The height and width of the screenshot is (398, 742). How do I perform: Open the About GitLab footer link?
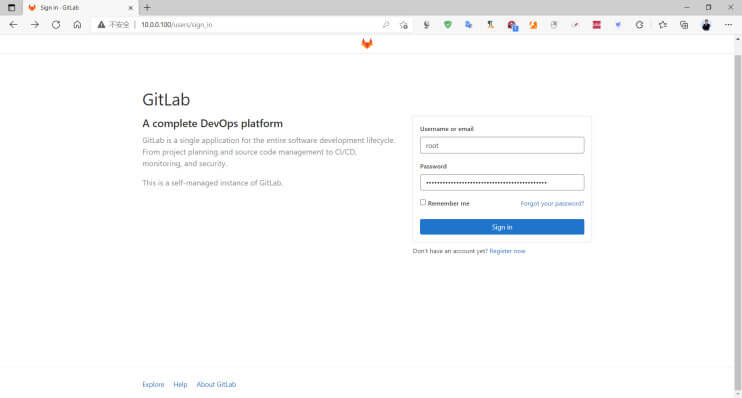[216, 384]
